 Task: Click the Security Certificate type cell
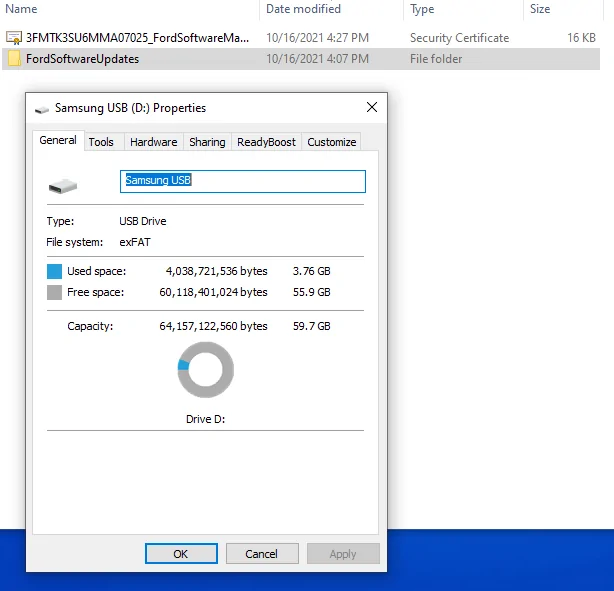(x=459, y=38)
